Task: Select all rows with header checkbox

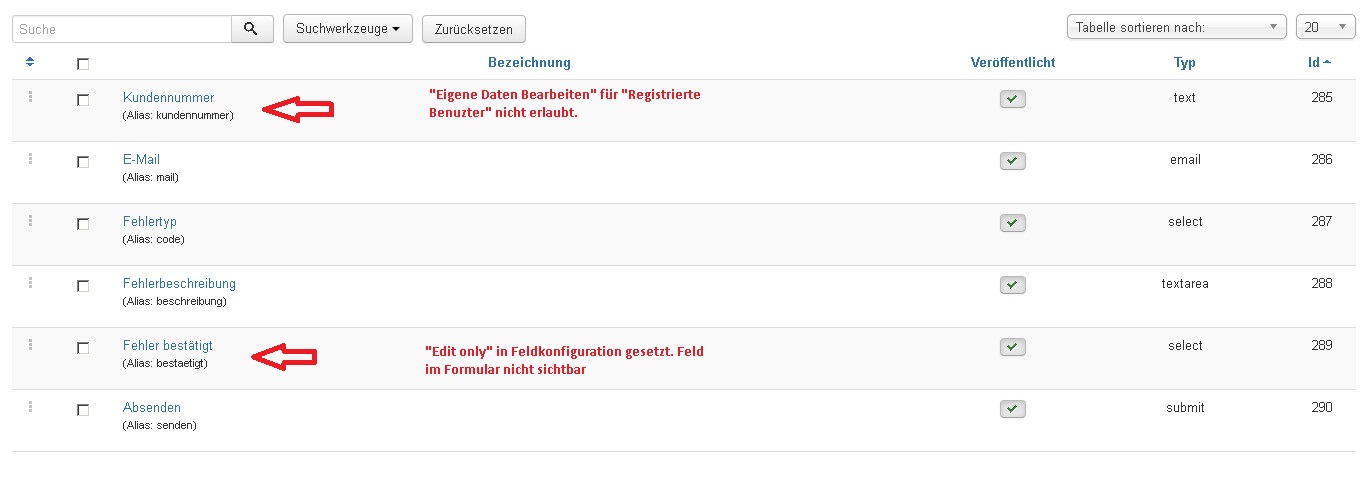Action: (83, 64)
